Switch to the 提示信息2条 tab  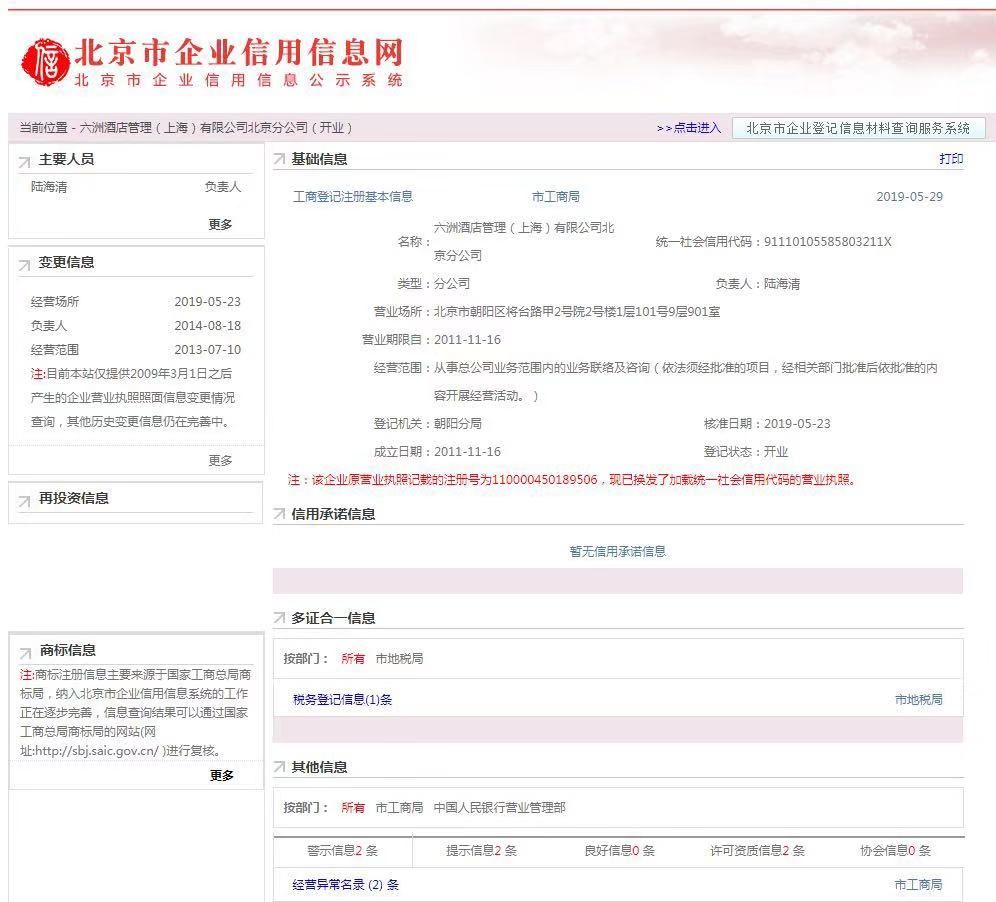click(481, 851)
